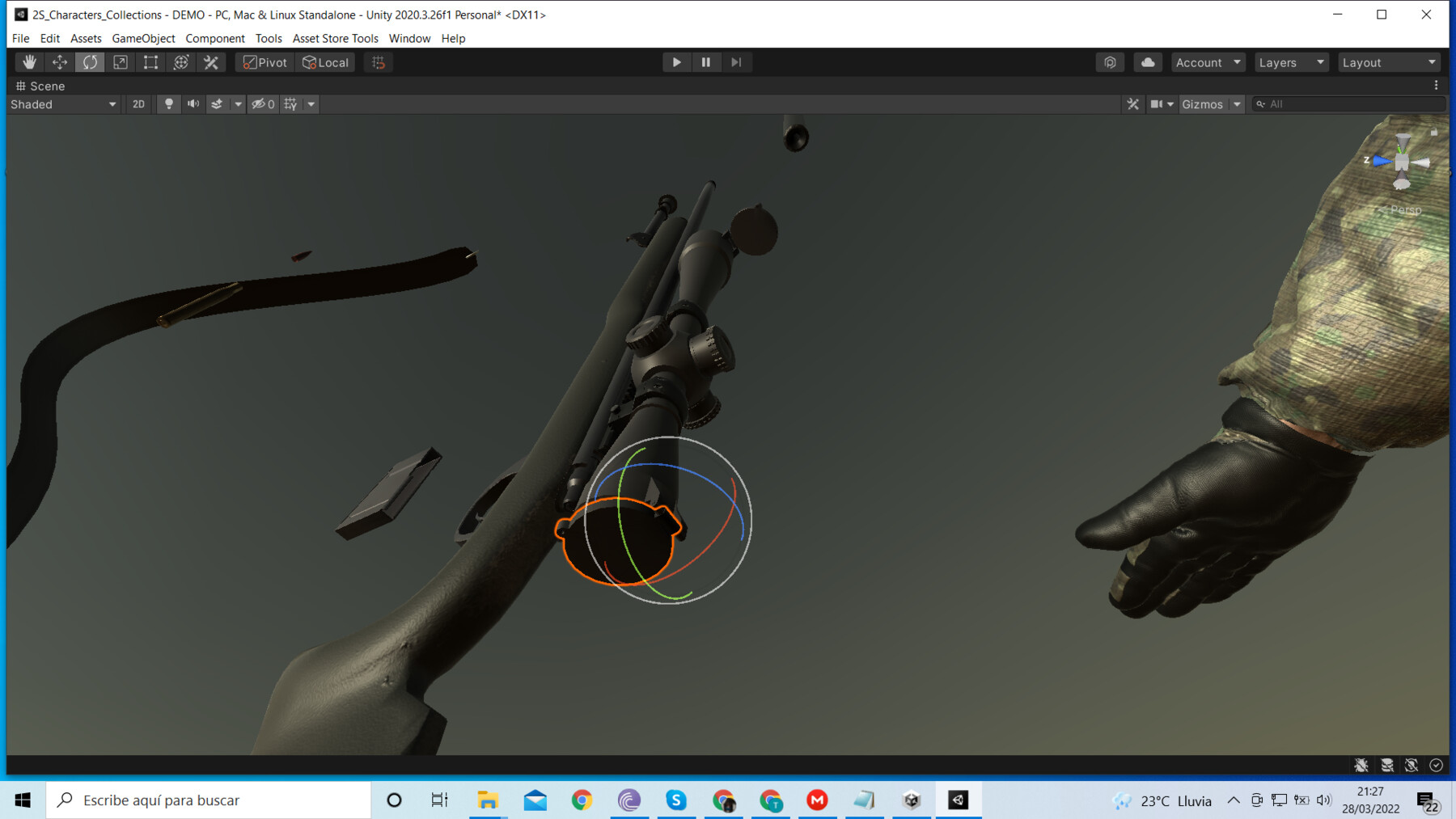Toggle the scene grid visibility

(x=291, y=104)
